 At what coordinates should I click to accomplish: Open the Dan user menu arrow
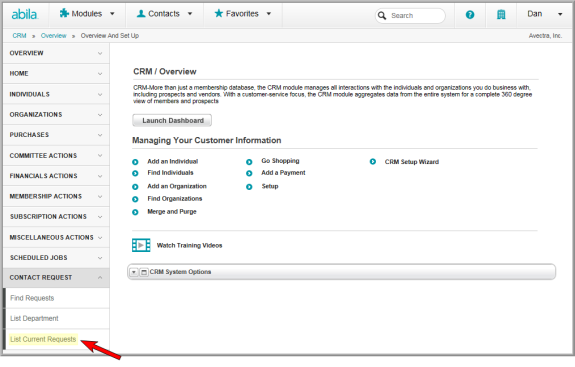[x=560, y=14]
